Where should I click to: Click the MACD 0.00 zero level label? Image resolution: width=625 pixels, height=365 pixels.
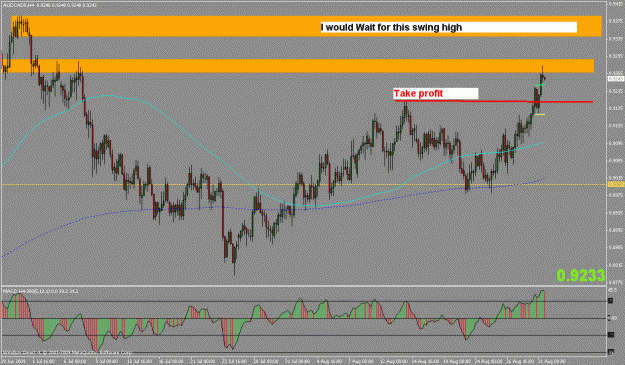[611, 318]
